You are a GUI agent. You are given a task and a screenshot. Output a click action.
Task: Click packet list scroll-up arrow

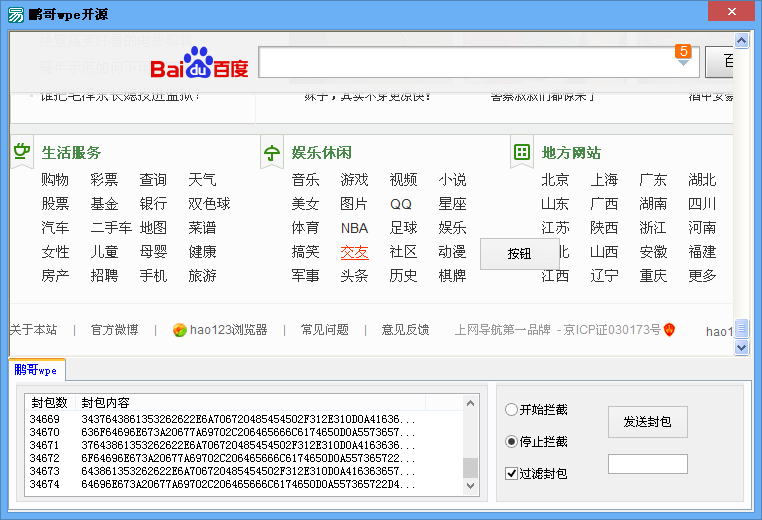tap(470, 403)
